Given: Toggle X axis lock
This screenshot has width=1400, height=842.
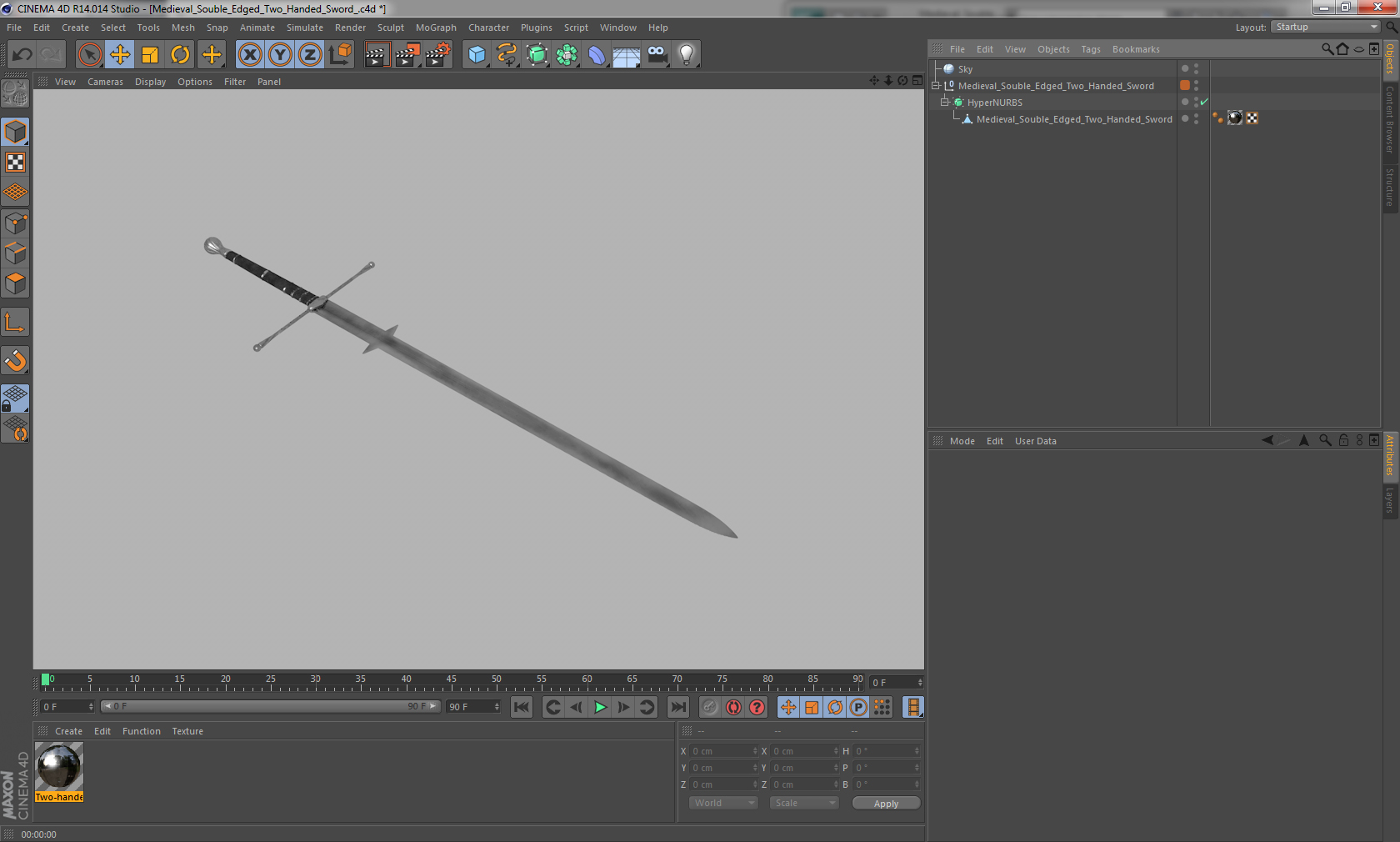Looking at the screenshot, I should (250, 55).
